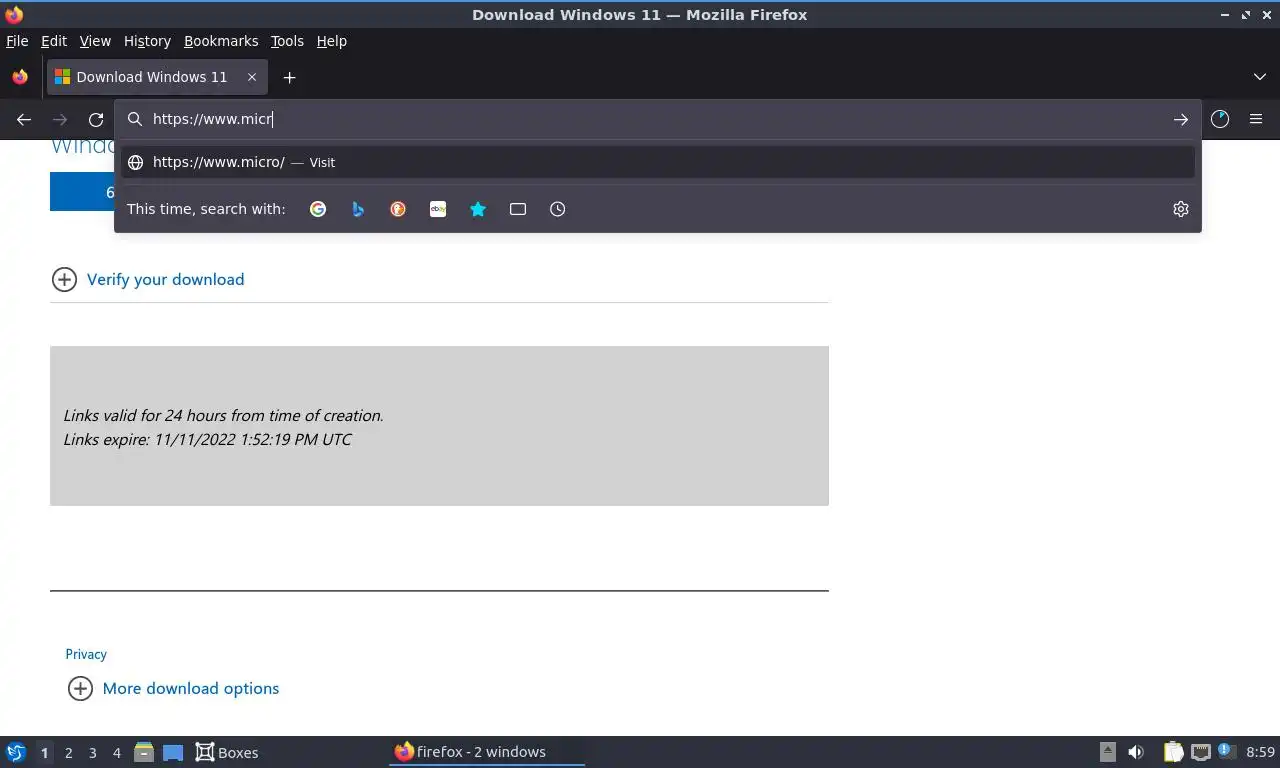Search open tabs using the tab icon
The width and height of the screenshot is (1280, 768).
(x=518, y=209)
